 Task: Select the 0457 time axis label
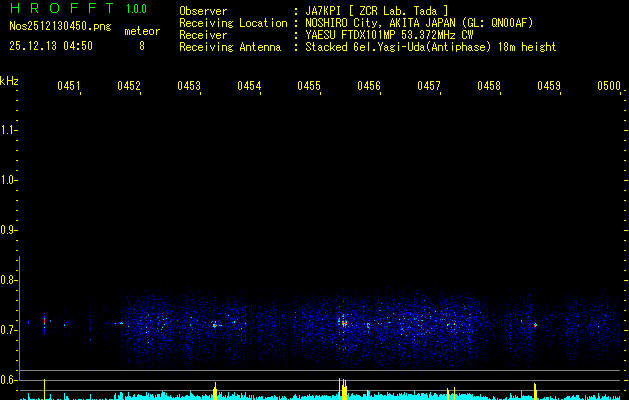click(x=429, y=87)
